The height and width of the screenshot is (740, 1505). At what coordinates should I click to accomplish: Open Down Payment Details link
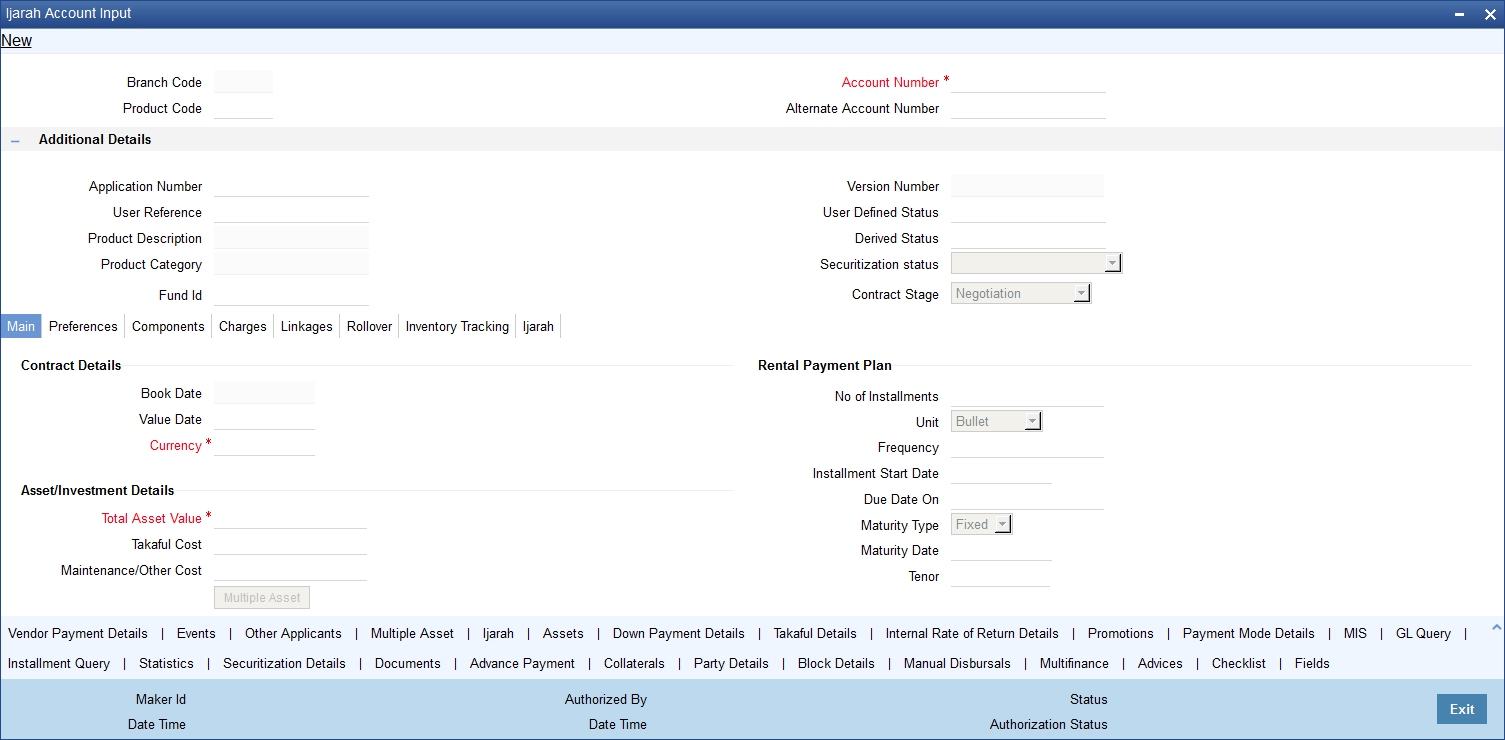[x=679, y=634]
